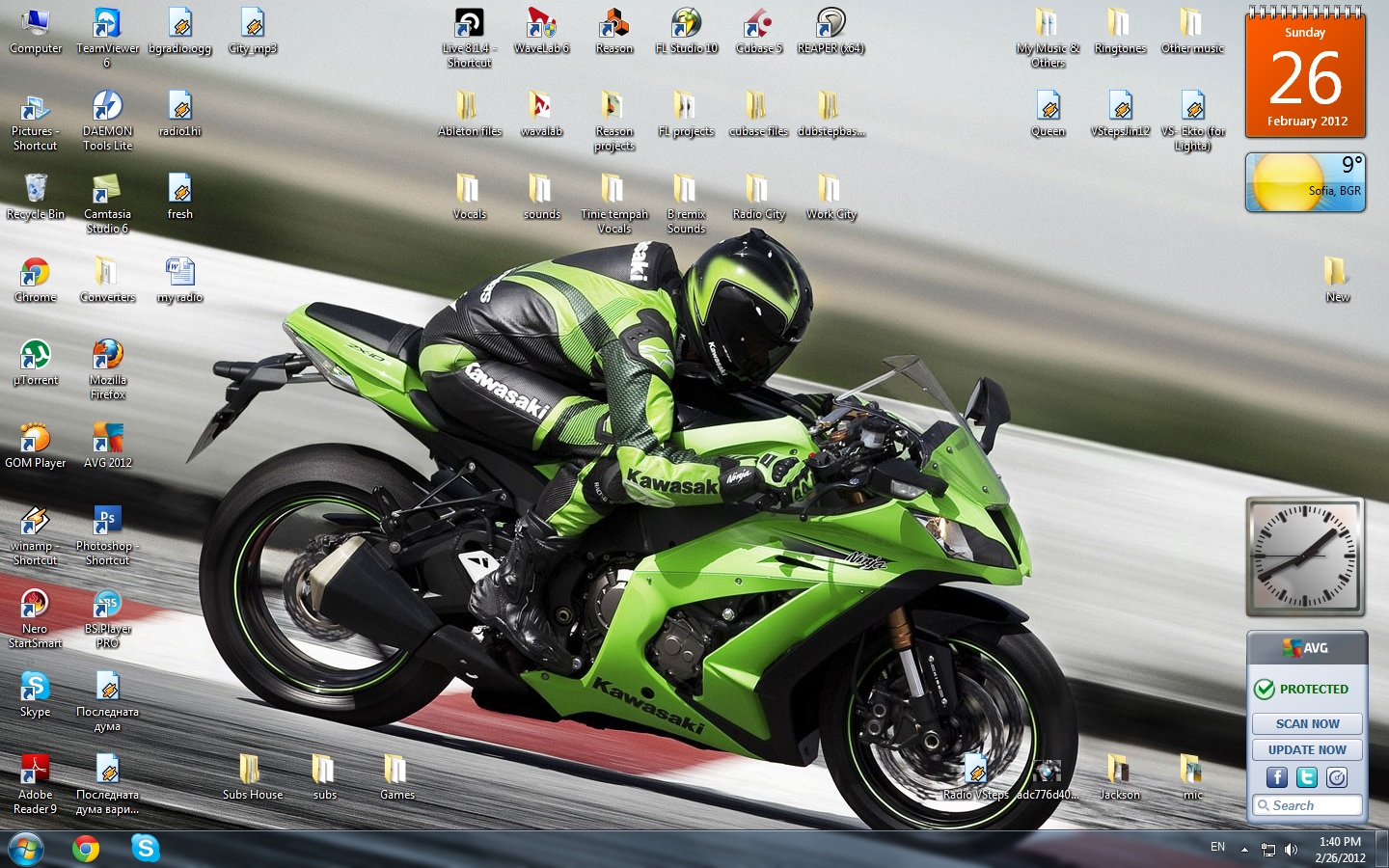The image size is (1389, 868).
Task: Open the Ableton files folder
Action: click(470, 114)
